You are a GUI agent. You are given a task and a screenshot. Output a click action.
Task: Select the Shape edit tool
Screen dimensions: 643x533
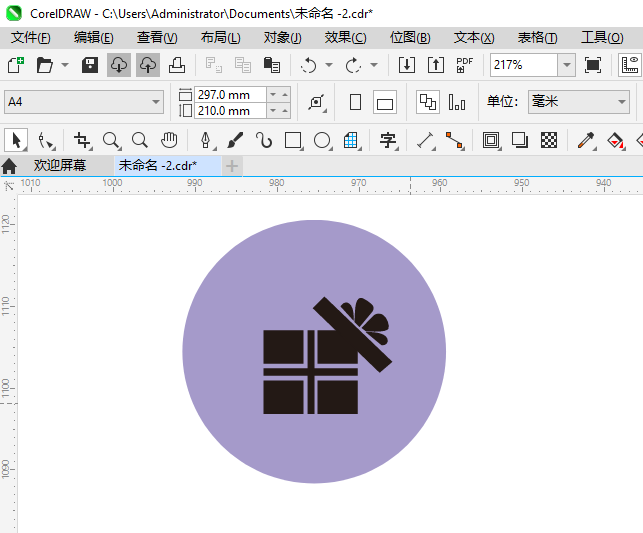(46, 141)
